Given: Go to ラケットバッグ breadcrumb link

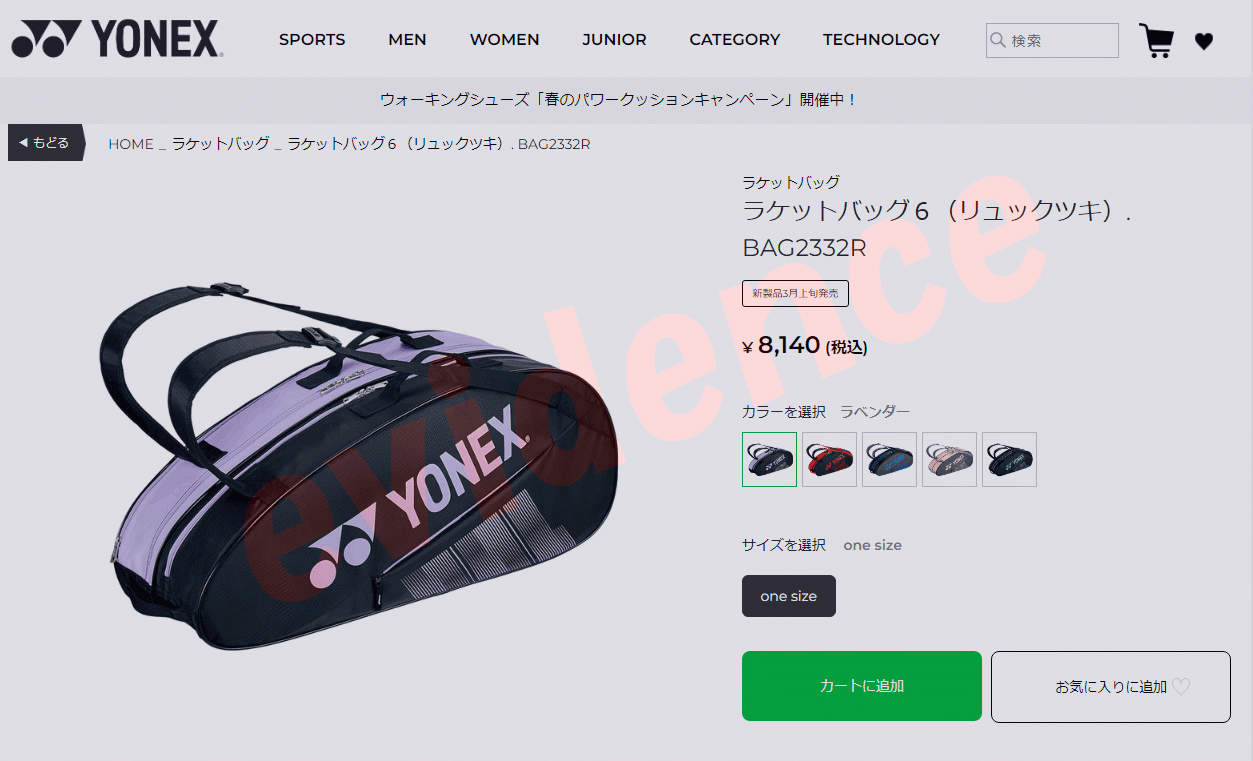Looking at the screenshot, I should 221,144.
